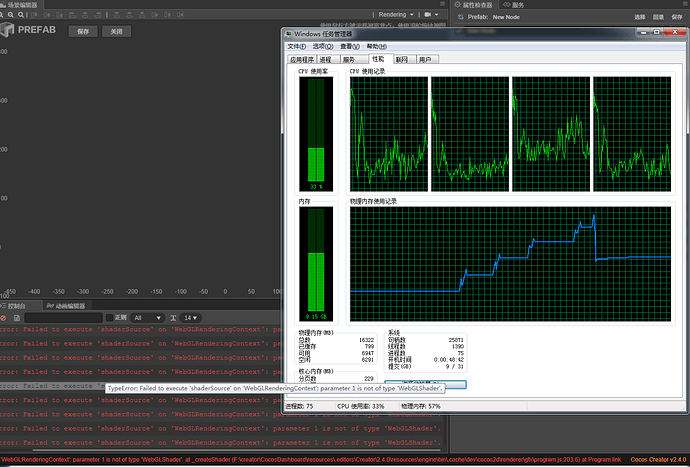Click 选择 button in inspector header

point(639,17)
